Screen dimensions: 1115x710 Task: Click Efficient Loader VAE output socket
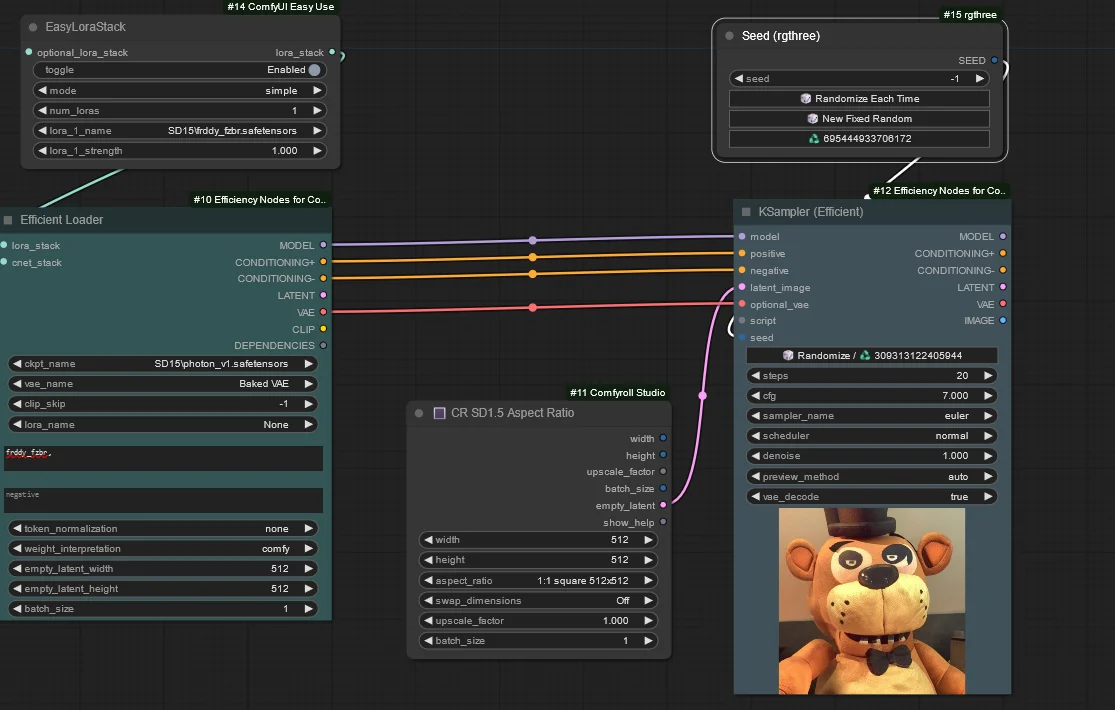click(324, 312)
